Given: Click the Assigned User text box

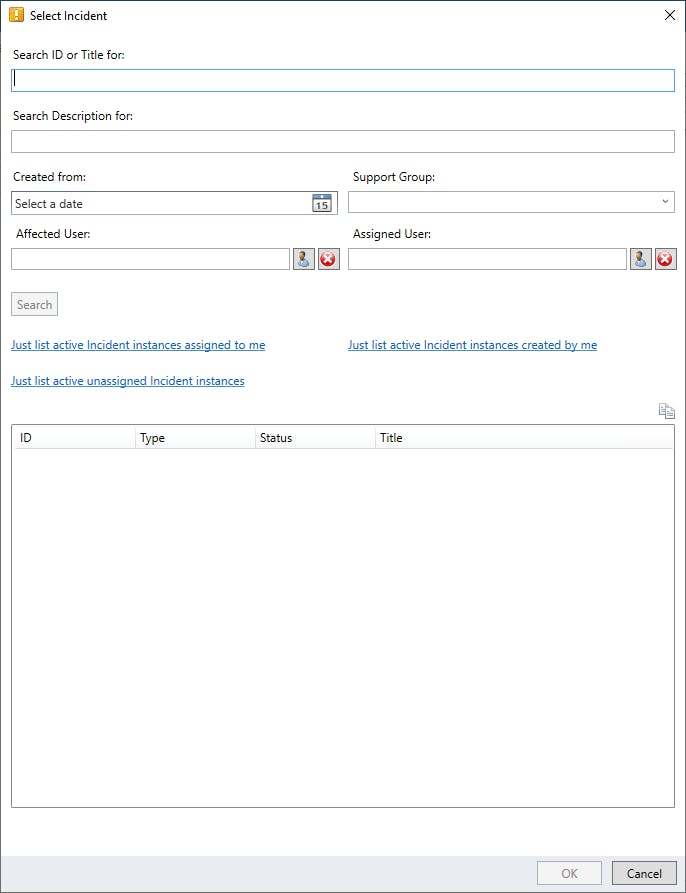Looking at the screenshot, I should coord(487,259).
